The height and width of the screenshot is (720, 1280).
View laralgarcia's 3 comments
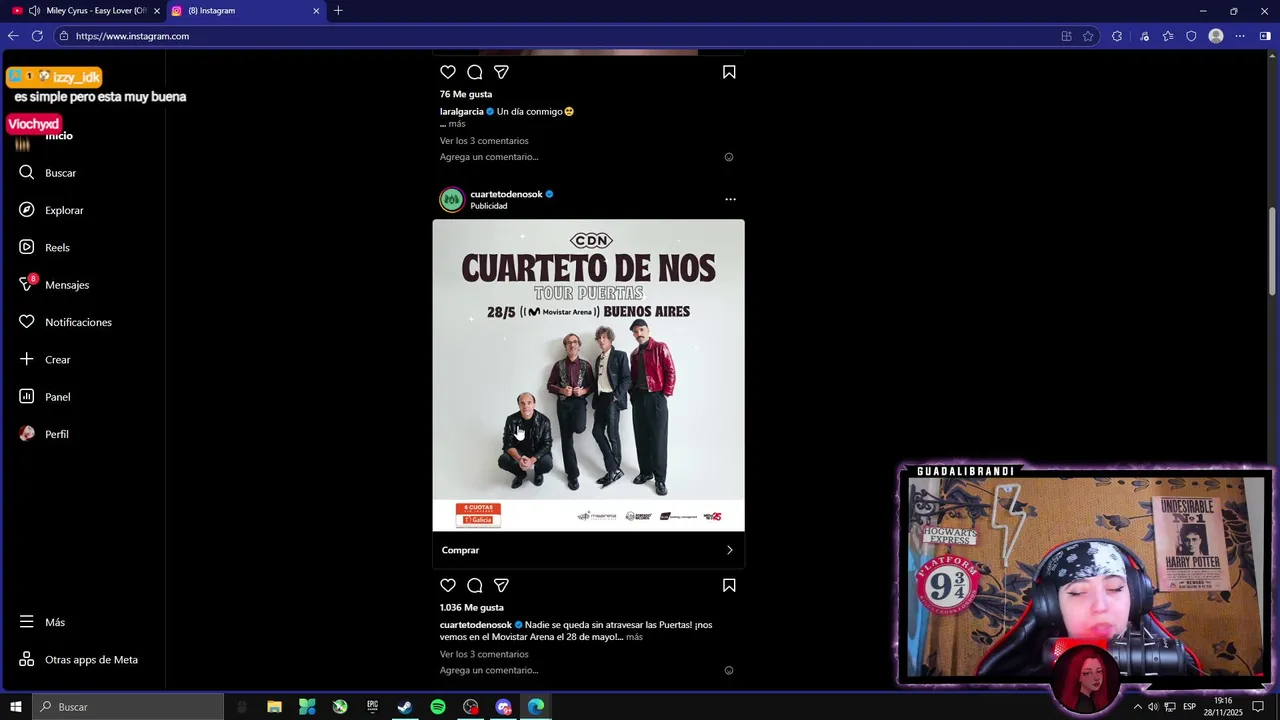[x=484, y=141]
